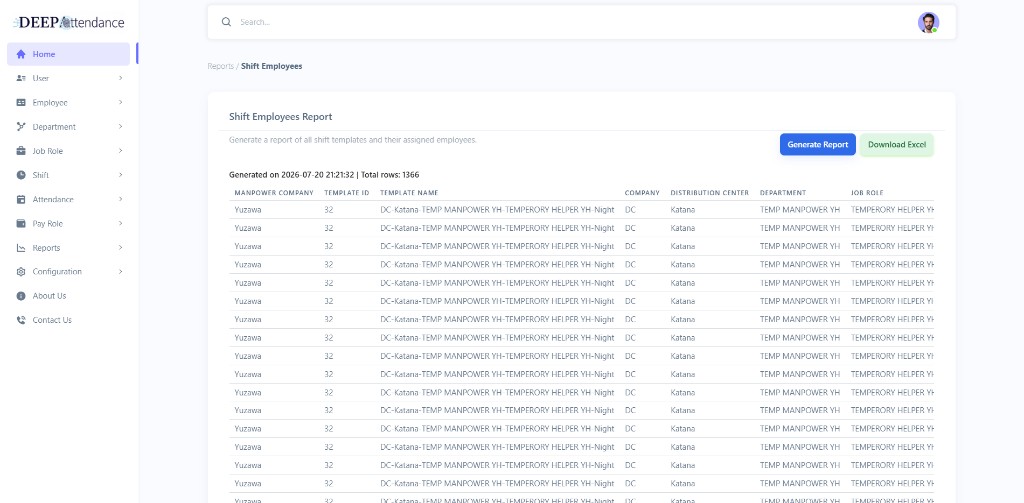Click template ID 32 in first row
This screenshot has width=1024, height=503.
coord(328,210)
